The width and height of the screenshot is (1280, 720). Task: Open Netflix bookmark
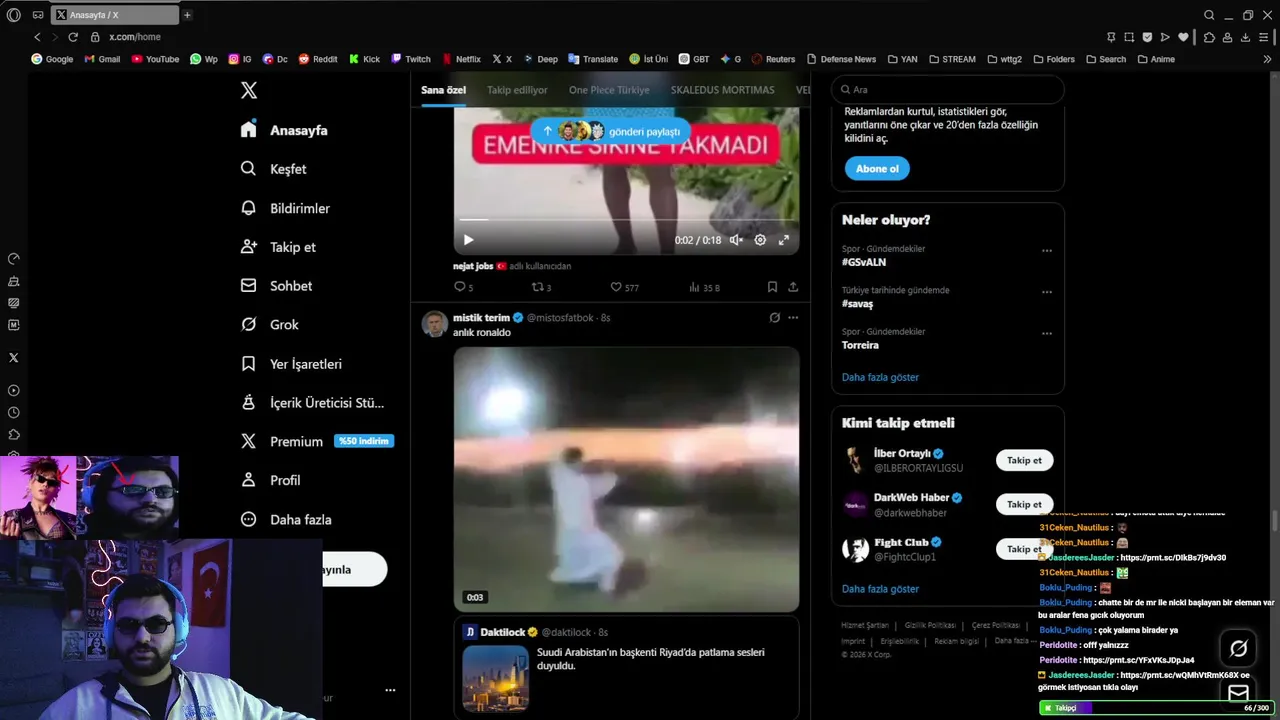point(461,59)
